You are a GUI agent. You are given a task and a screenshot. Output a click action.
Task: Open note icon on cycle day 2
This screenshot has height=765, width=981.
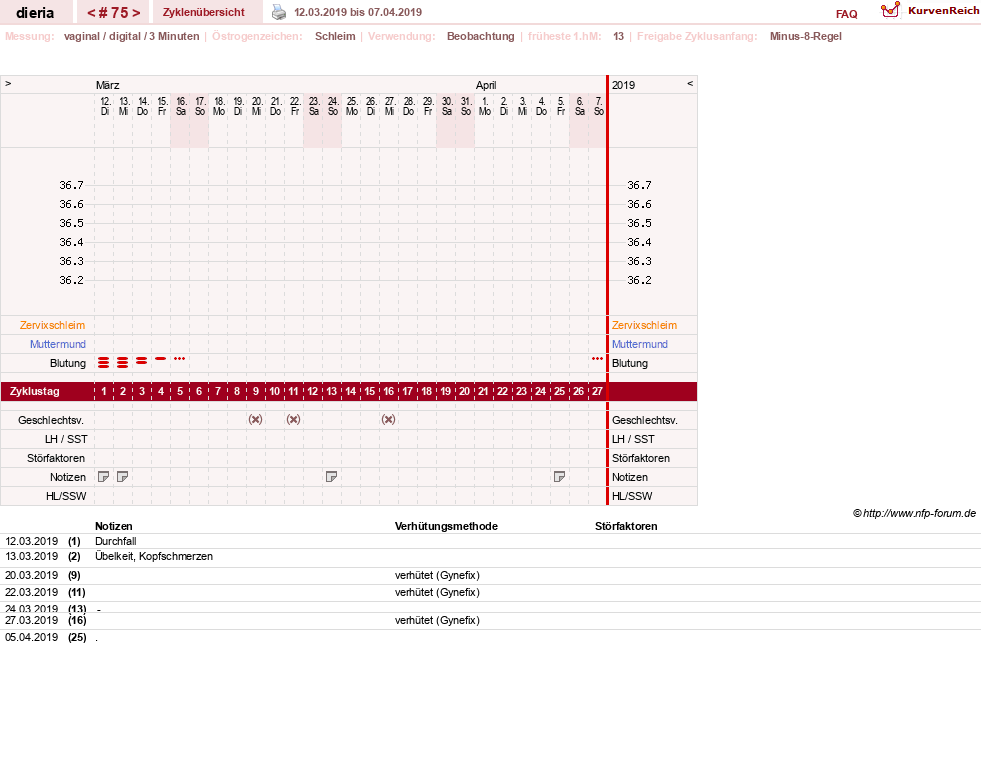click(x=123, y=477)
